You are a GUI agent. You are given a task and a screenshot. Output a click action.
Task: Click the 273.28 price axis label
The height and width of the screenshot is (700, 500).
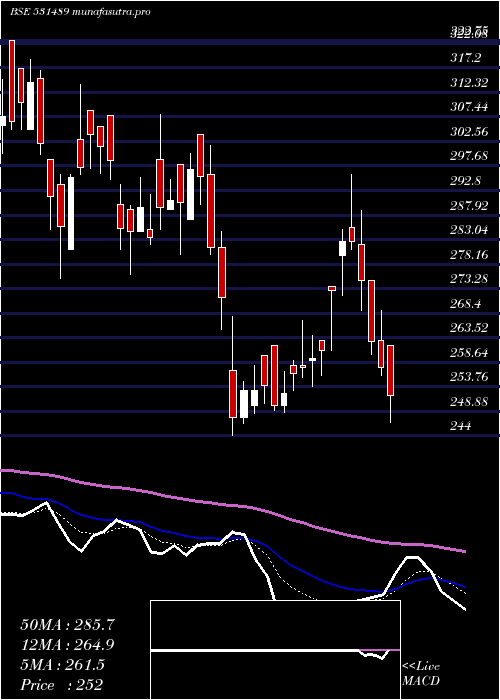tap(469, 279)
